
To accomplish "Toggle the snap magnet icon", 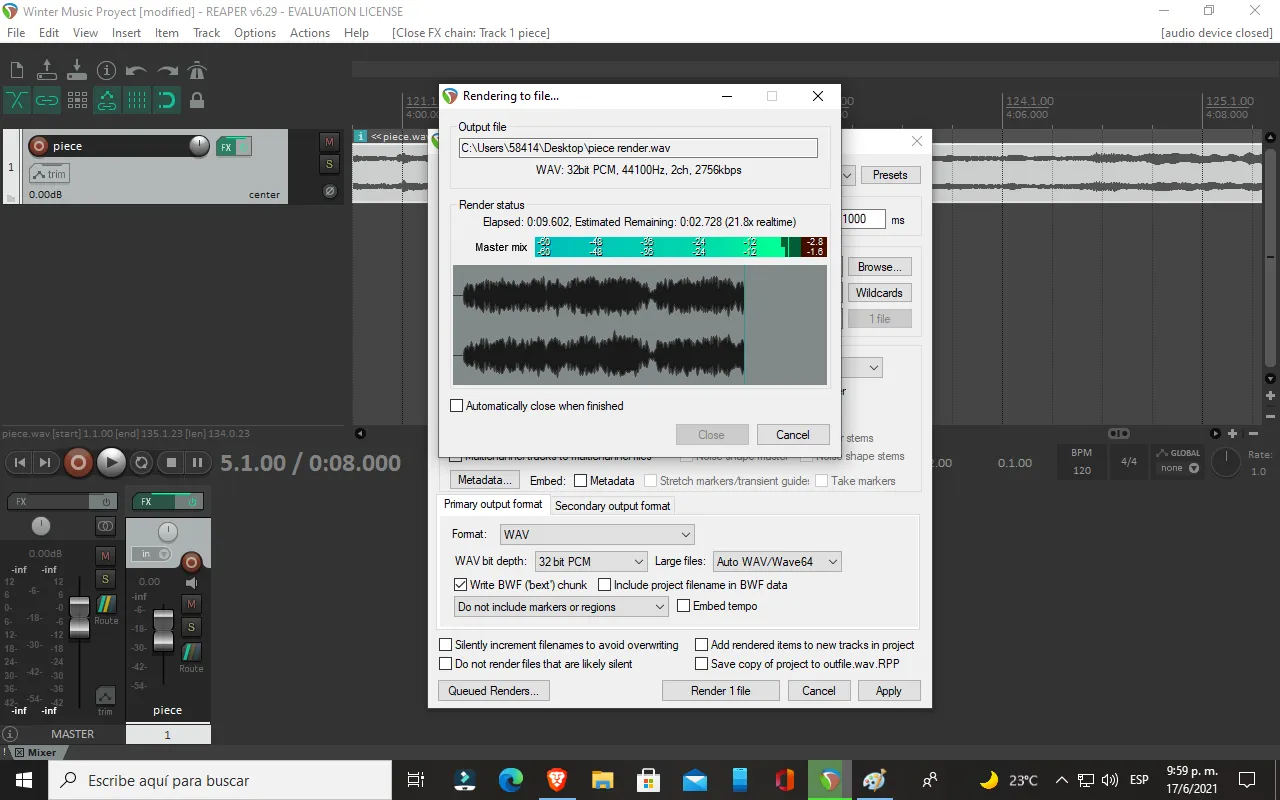I will [x=167, y=100].
